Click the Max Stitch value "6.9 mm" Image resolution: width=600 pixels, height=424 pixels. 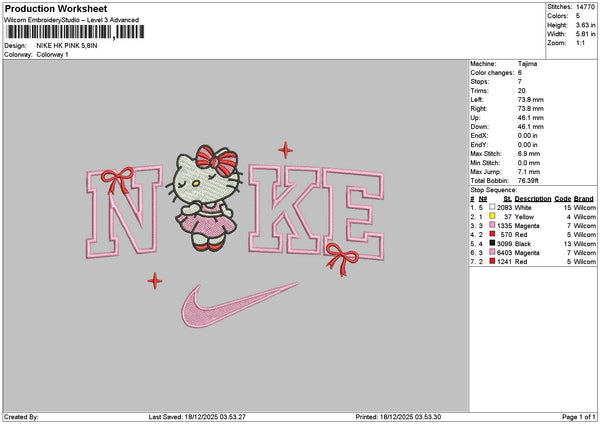tap(529, 154)
